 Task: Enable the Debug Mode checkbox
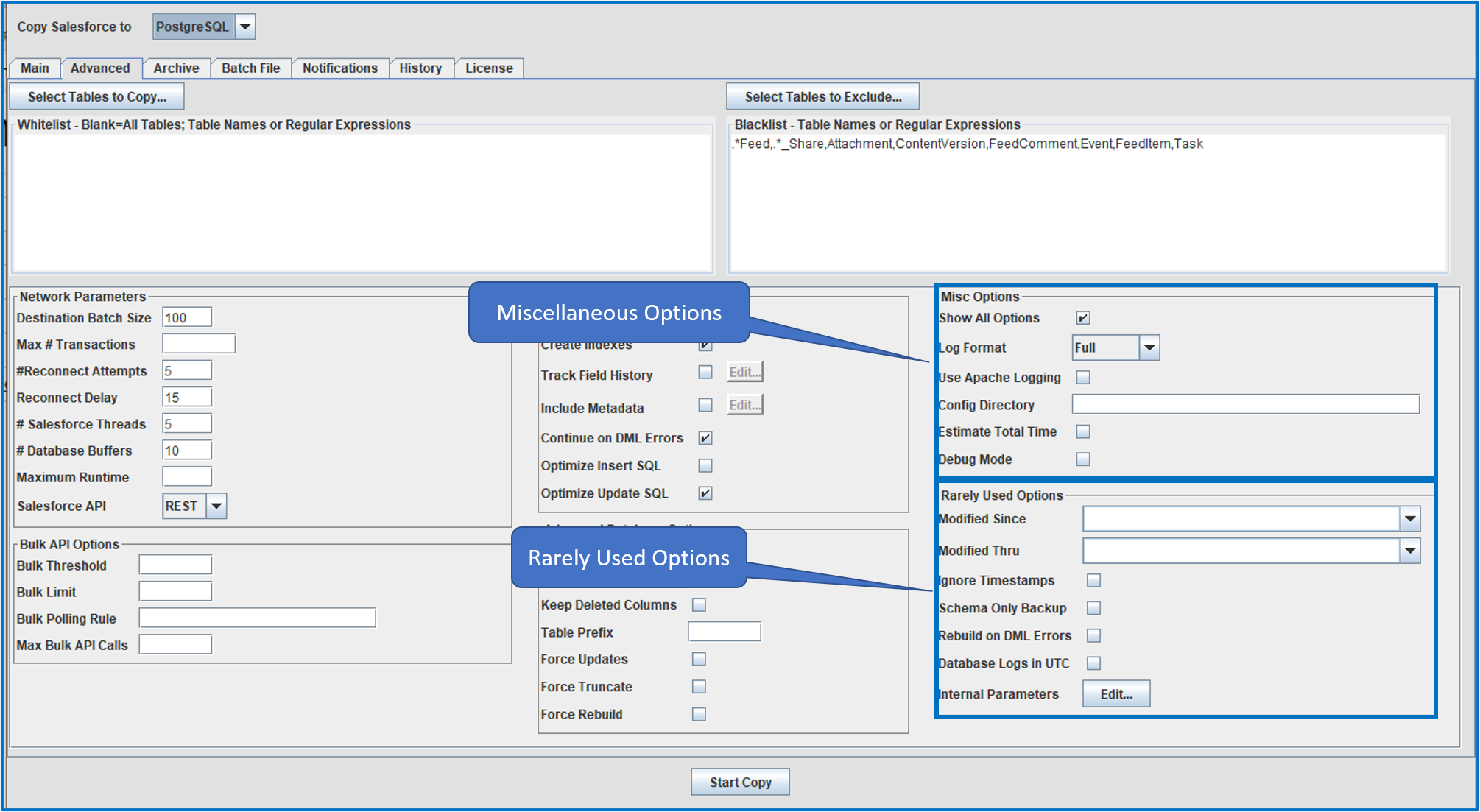1083,459
